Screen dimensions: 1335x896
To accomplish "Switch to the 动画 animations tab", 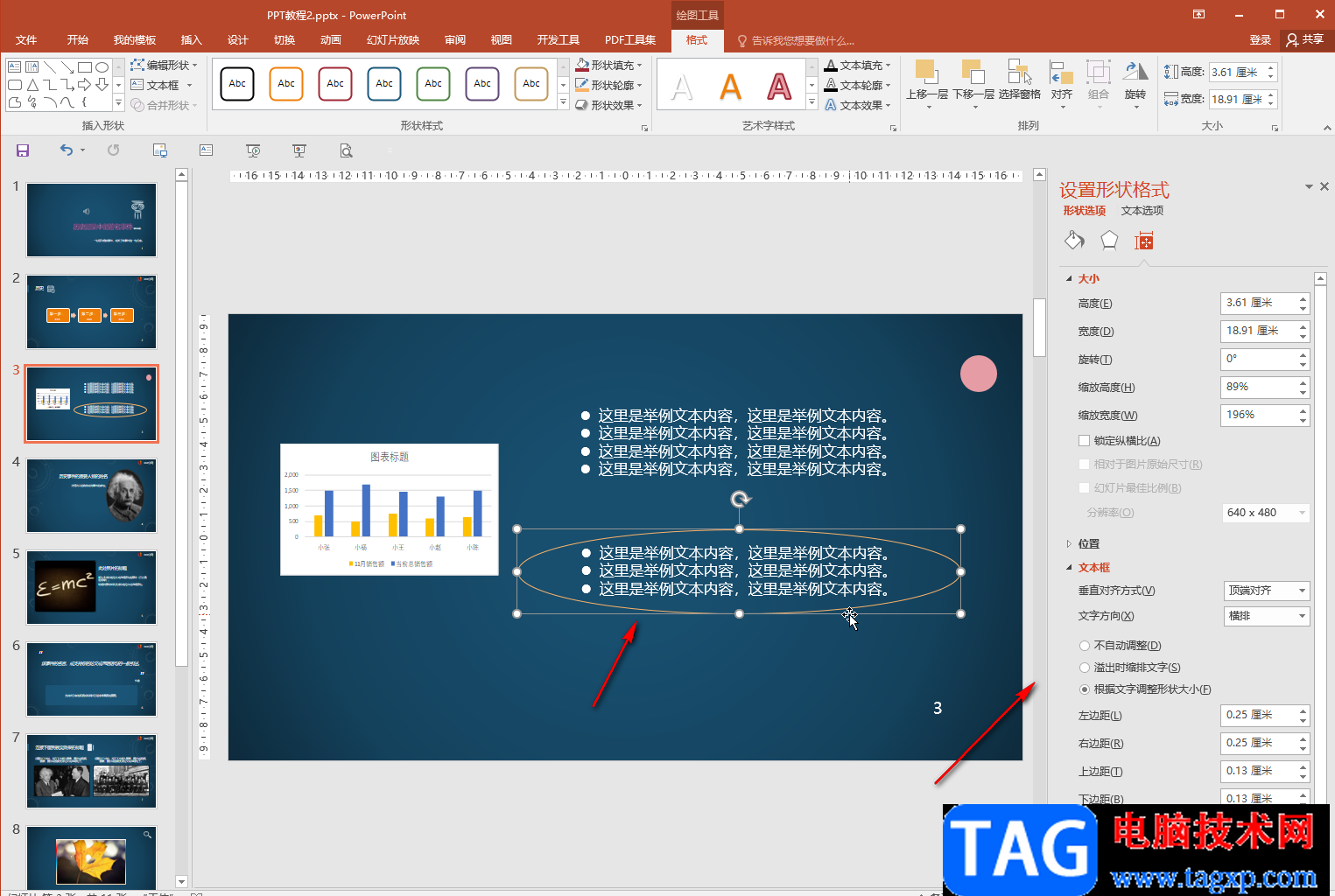I will pyautogui.click(x=330, y=40).
